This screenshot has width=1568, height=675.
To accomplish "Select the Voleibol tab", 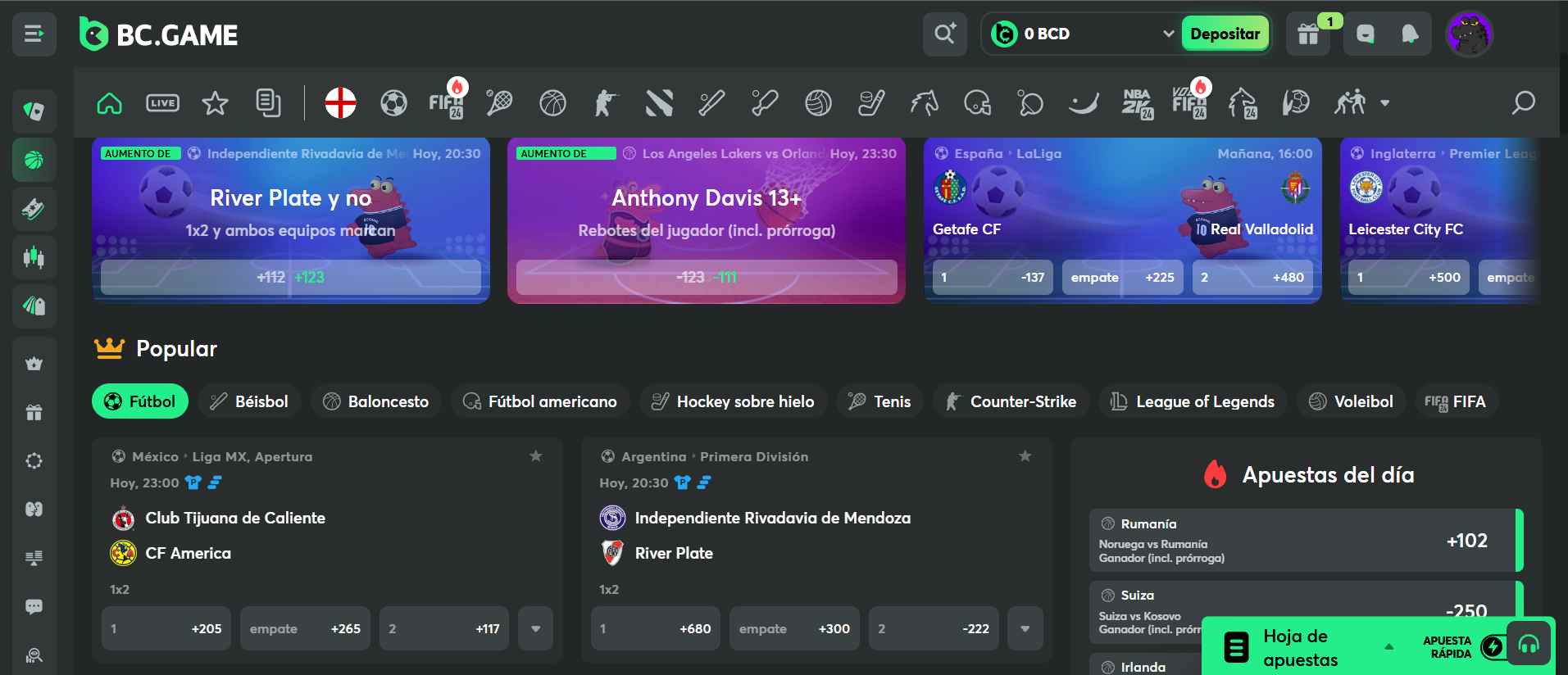I will 1352,401.
